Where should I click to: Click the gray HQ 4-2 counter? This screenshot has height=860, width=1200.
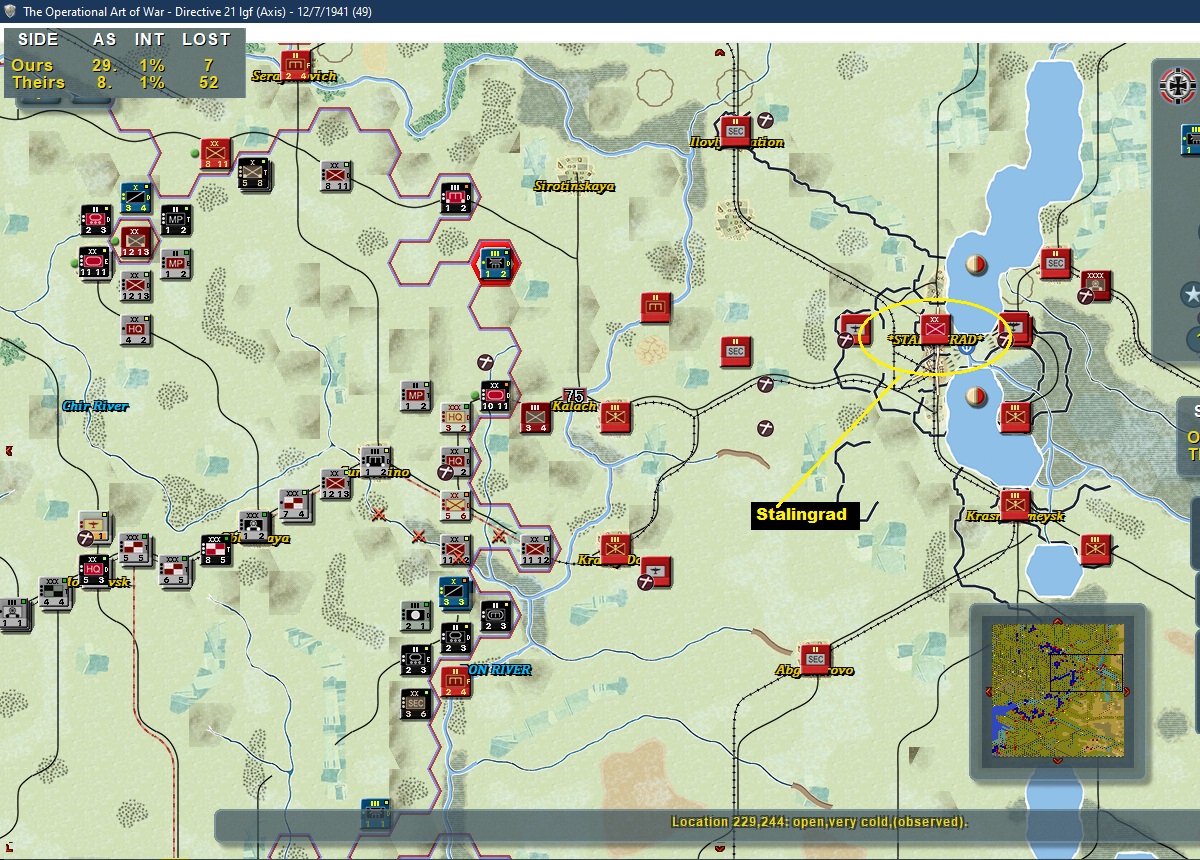(x=136, y=330)
